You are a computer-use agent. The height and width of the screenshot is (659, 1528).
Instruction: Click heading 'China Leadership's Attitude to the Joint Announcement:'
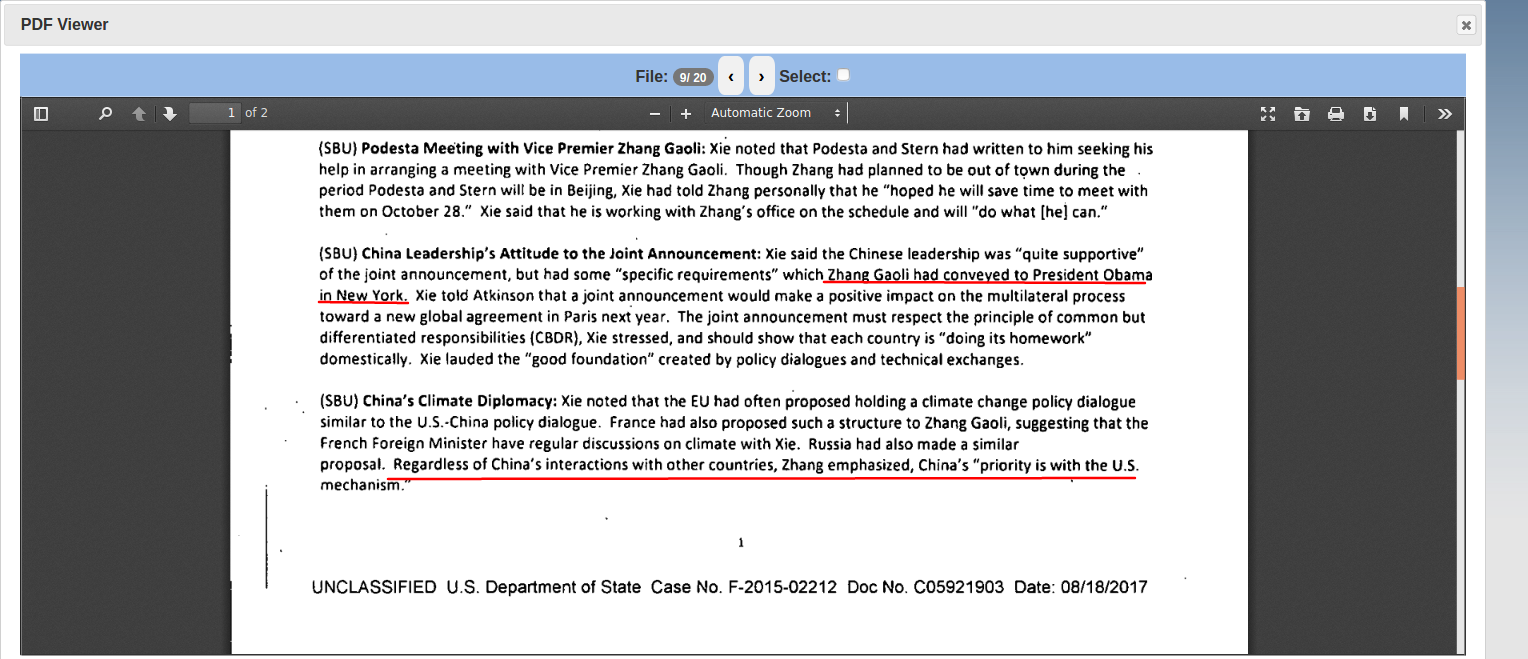click(561, 253)
